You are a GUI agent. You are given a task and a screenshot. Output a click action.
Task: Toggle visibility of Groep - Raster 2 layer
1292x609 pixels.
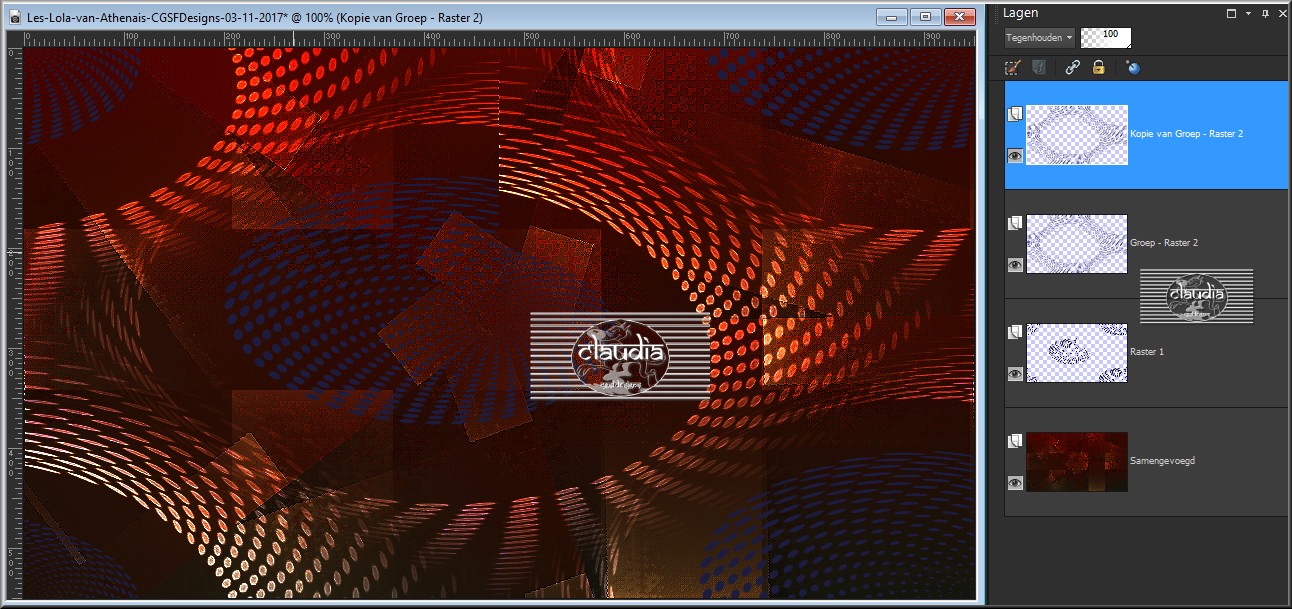click(1015, 265)
